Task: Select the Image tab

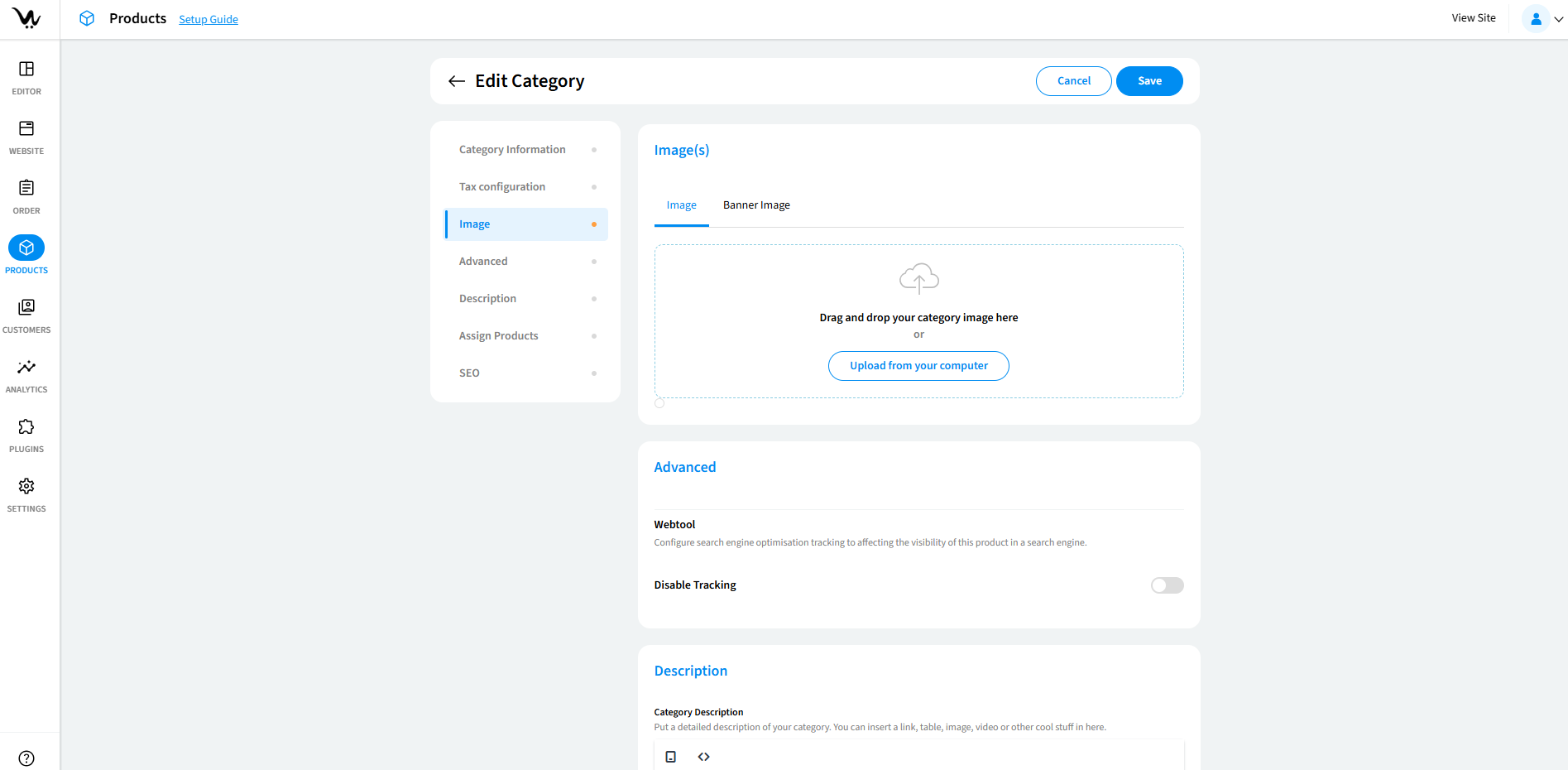Action: [x=681, y=205]
